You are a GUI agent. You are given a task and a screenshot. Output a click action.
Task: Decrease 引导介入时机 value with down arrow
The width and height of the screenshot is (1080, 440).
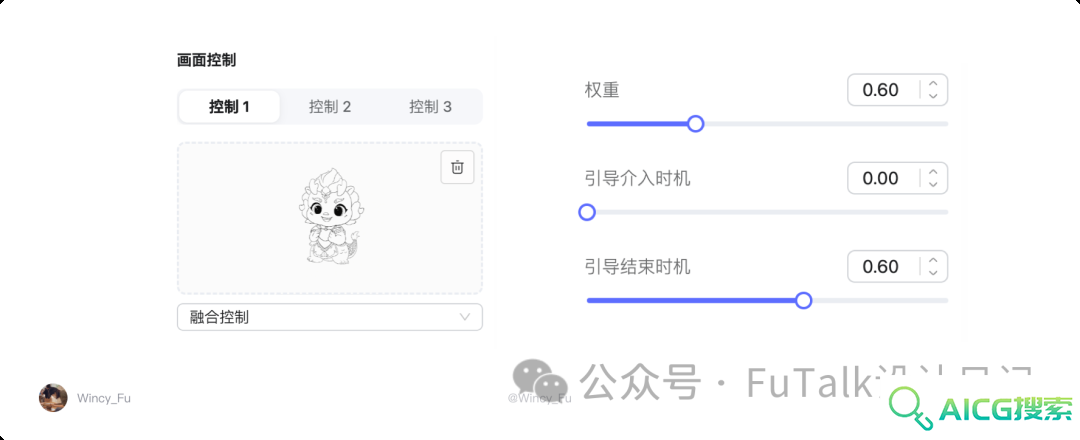(x=933, y=184)
